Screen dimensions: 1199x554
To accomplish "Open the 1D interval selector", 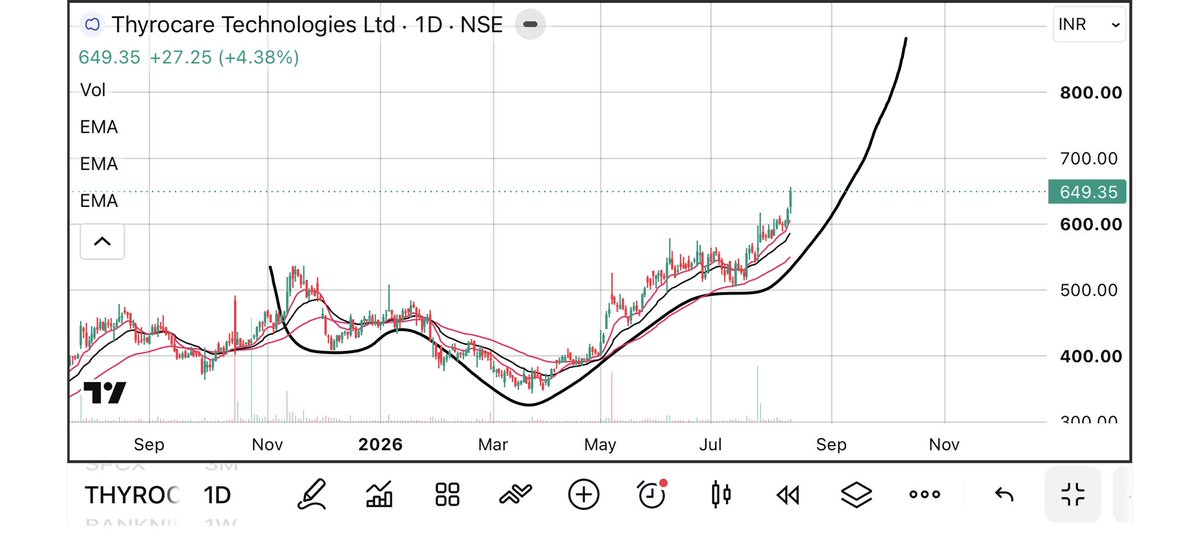I will (217, 495).
